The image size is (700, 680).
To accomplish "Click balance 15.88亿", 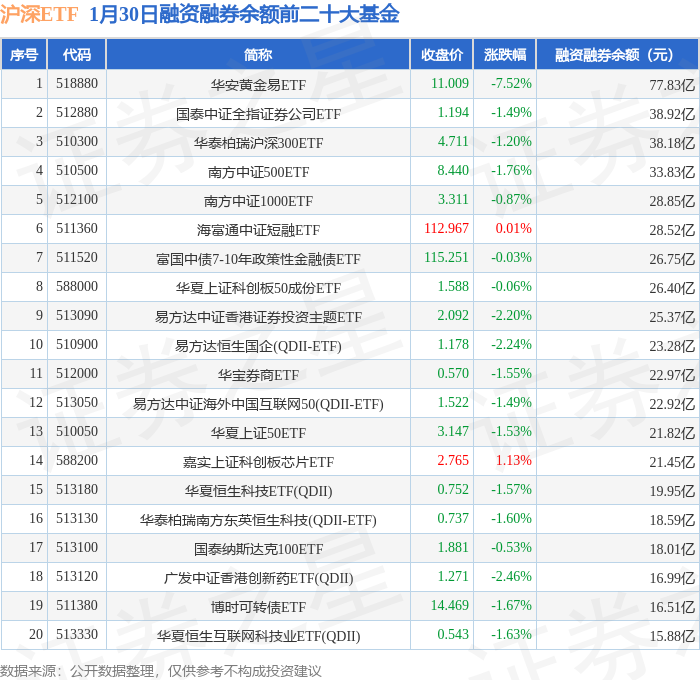I will 672,636.
